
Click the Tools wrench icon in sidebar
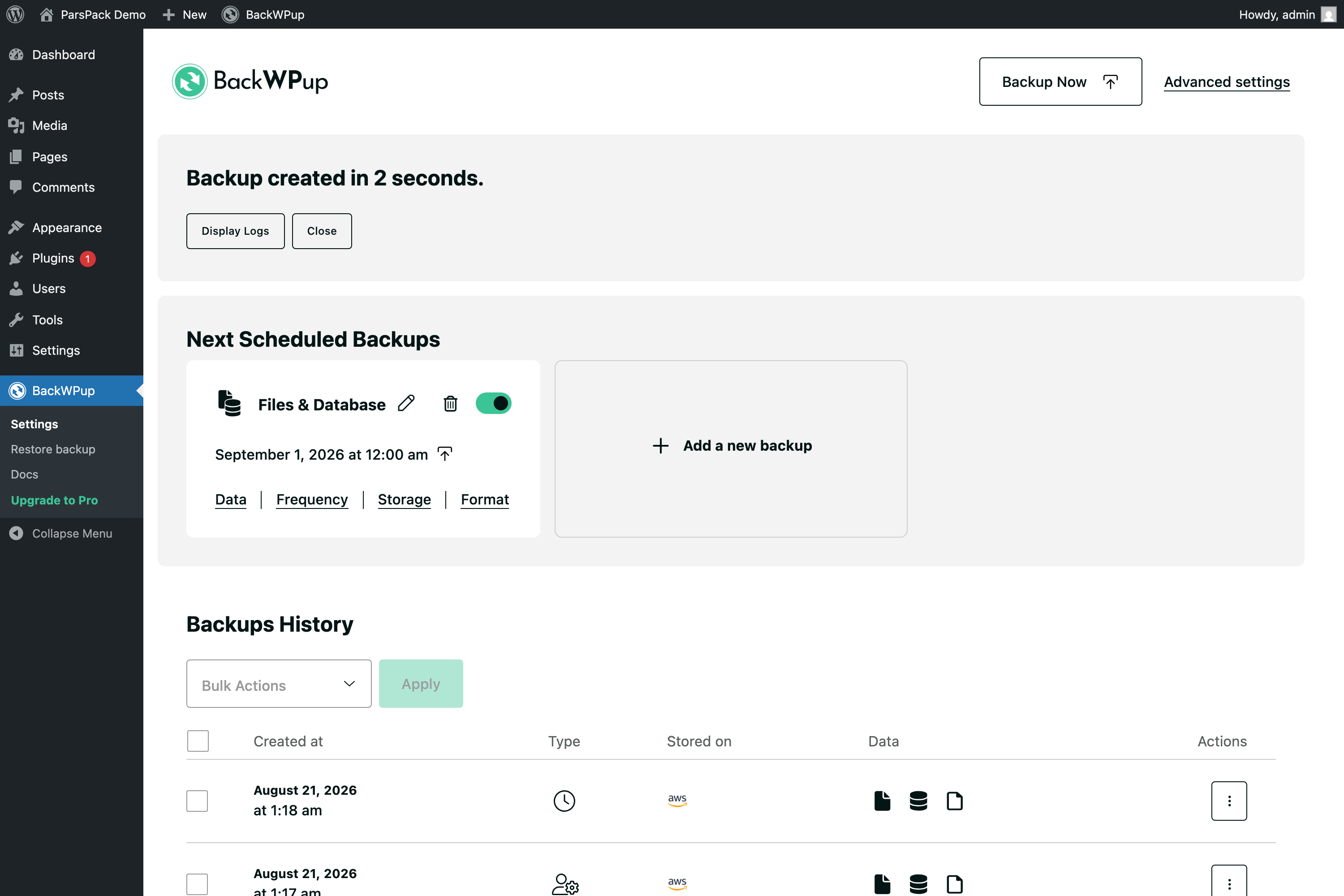coord(16,319)
